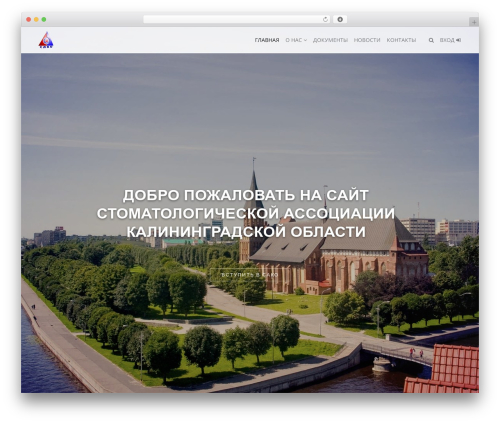Click the browser reload icon

click(325, 20)
